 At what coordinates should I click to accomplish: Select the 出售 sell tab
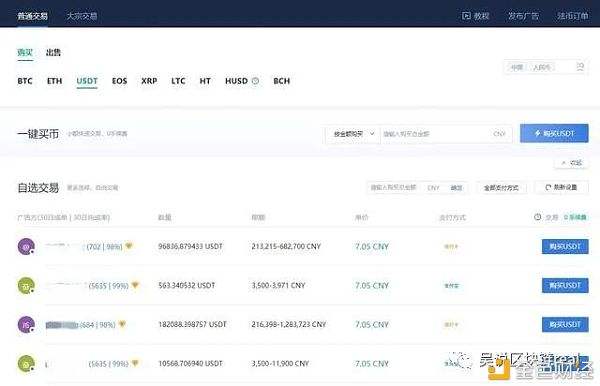pyautogui.click(x=53, y=52)
